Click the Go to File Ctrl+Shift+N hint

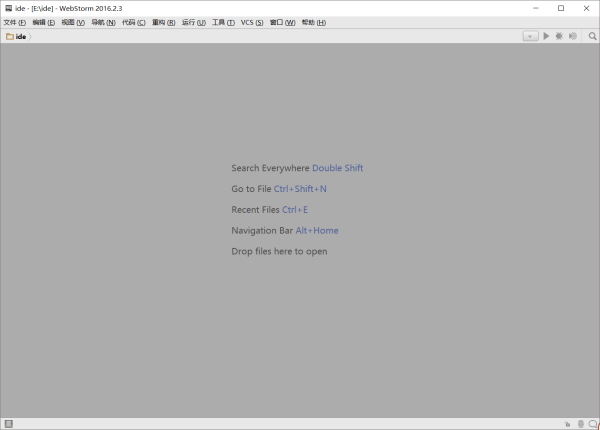pyautogui.click(x=279, y=189)
